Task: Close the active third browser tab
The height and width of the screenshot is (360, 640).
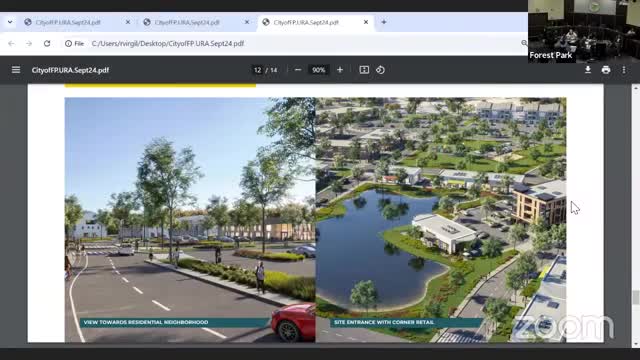Action: tap(366, 22)
